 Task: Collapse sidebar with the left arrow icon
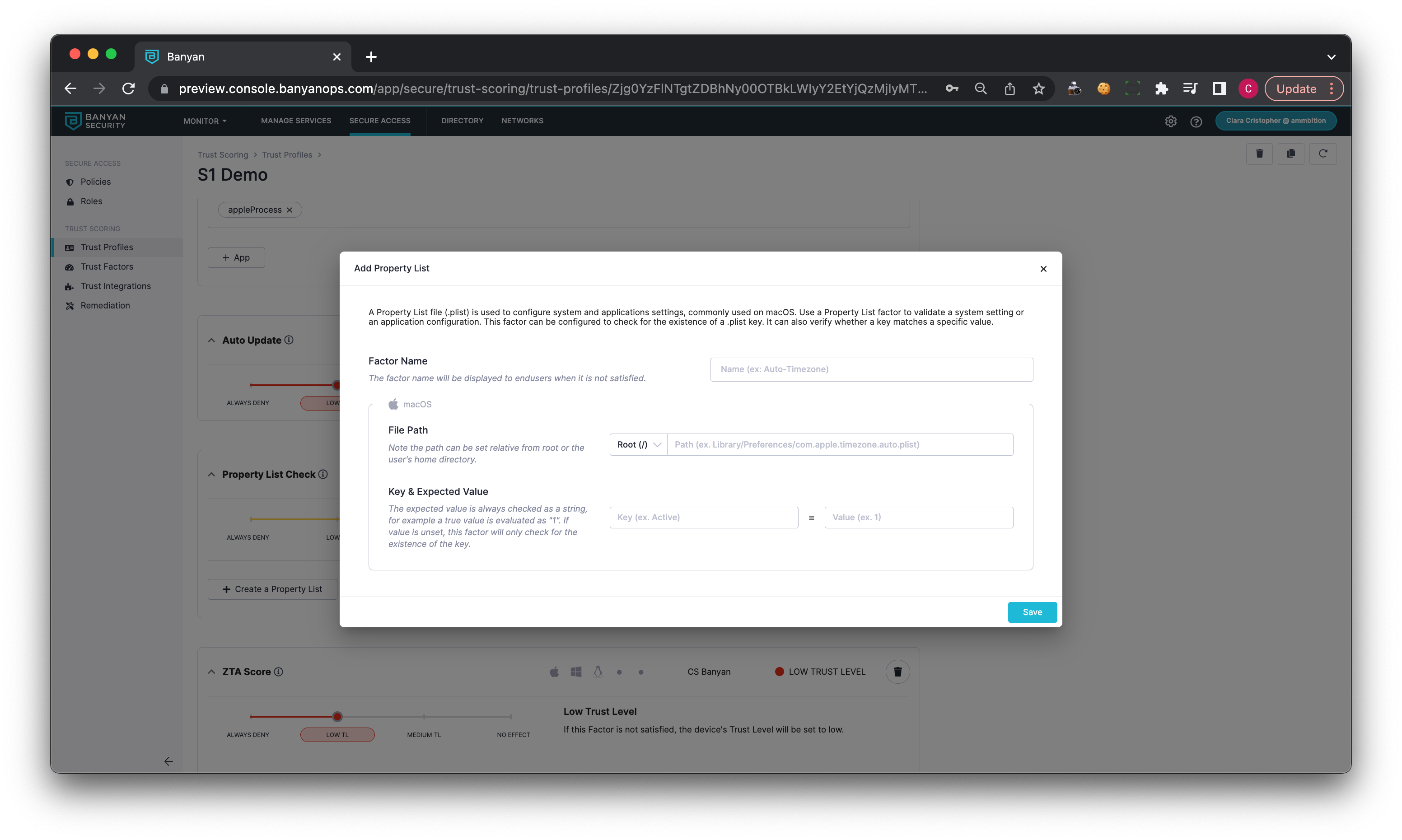point(168,761)
